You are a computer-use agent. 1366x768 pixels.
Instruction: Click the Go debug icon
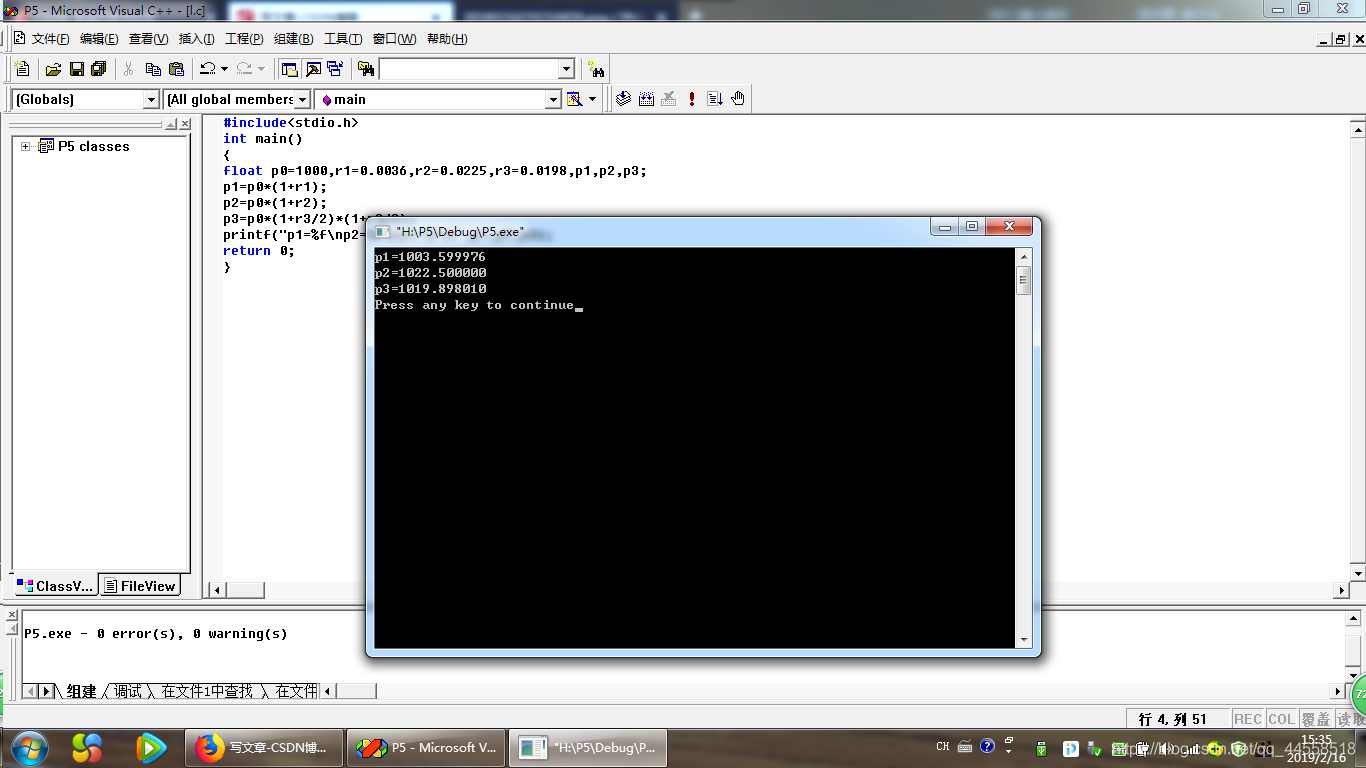click(715, 99)
